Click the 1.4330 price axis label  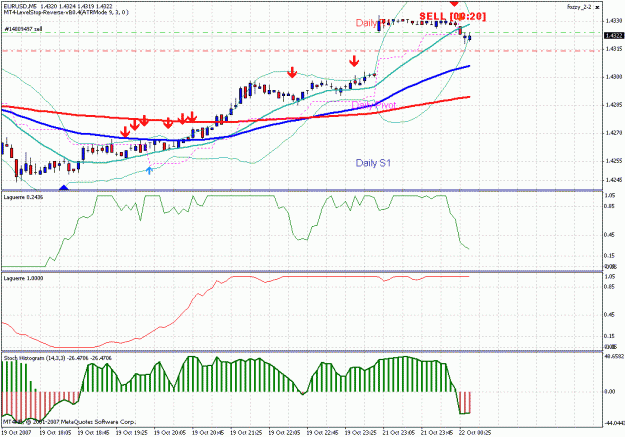[613, 20]
